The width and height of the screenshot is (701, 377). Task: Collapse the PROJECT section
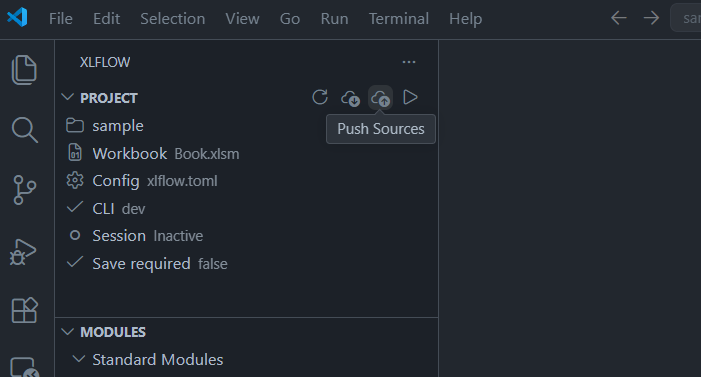(x=68, y=97)
